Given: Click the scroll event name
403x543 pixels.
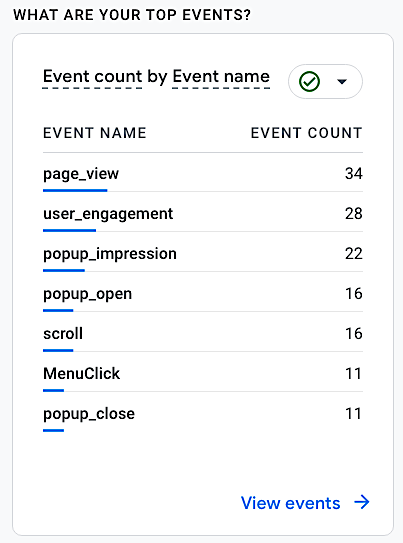Looking at the screenshot, I should click(x=63, y=334).
